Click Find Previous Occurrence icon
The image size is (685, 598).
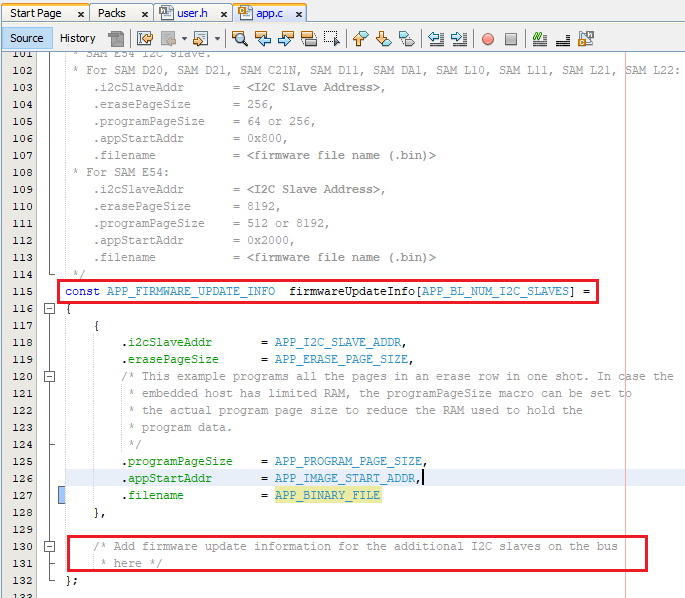tap(263, 38)
